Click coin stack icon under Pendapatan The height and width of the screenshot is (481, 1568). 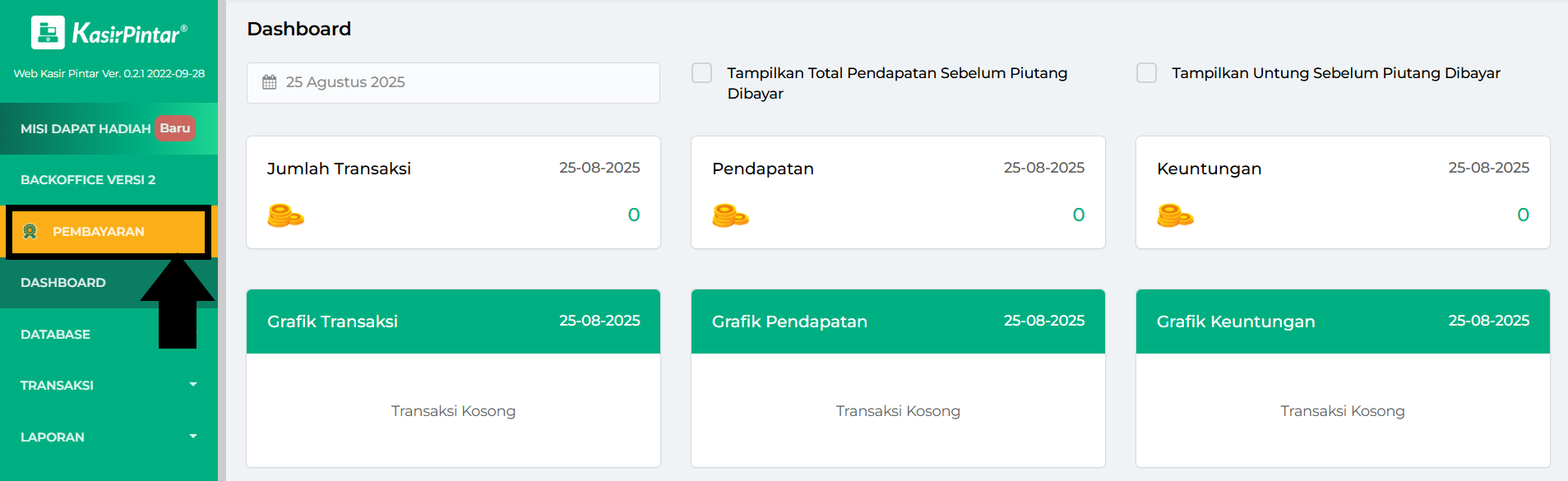point(731,215)
